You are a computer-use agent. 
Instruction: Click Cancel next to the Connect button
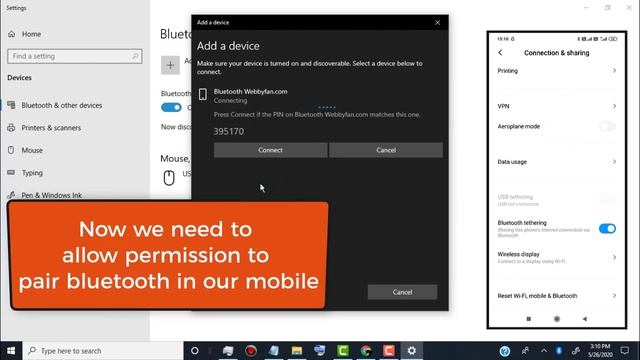(386, 150)
